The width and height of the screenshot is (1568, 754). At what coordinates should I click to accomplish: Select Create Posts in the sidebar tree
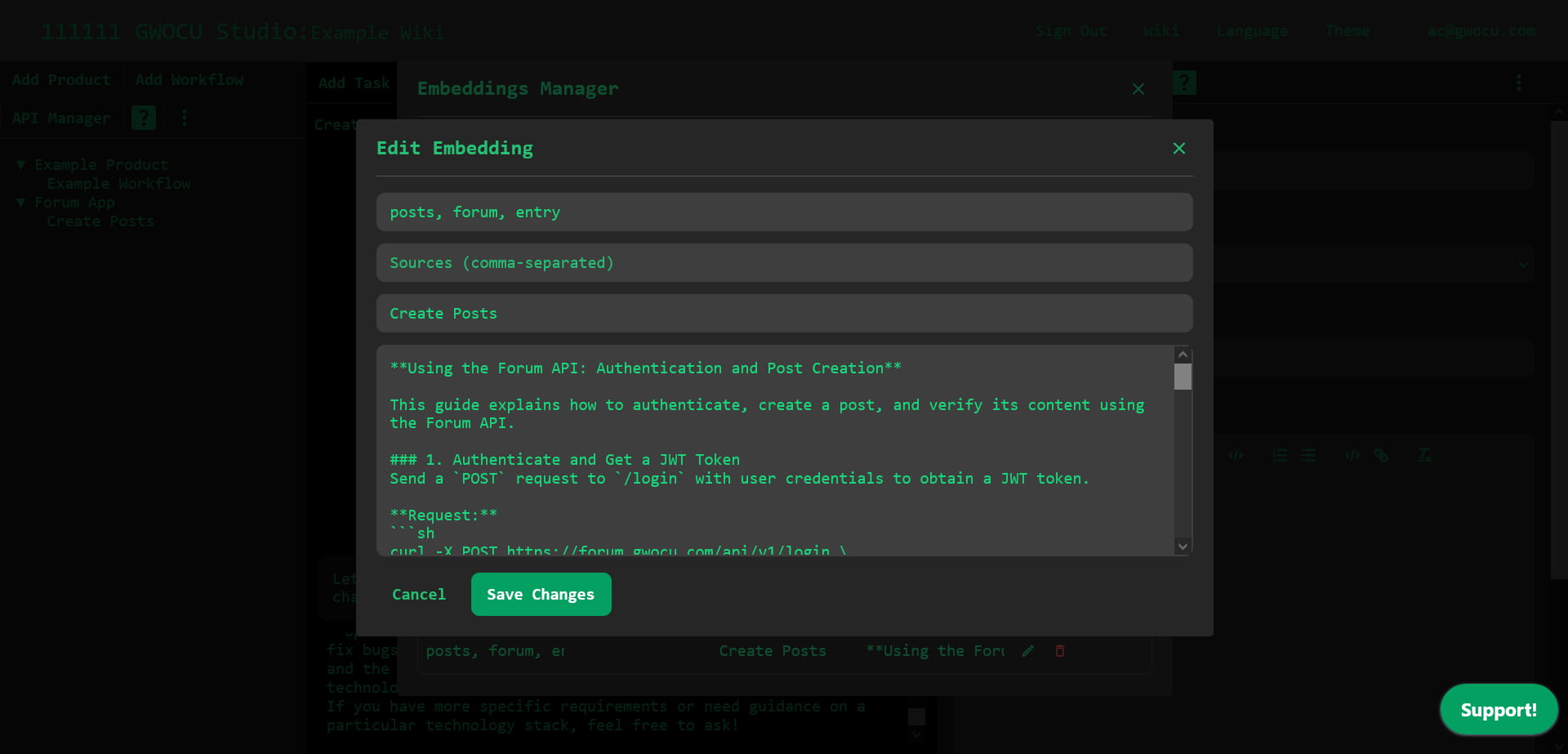pyautogui.click(x=100, y=221)
